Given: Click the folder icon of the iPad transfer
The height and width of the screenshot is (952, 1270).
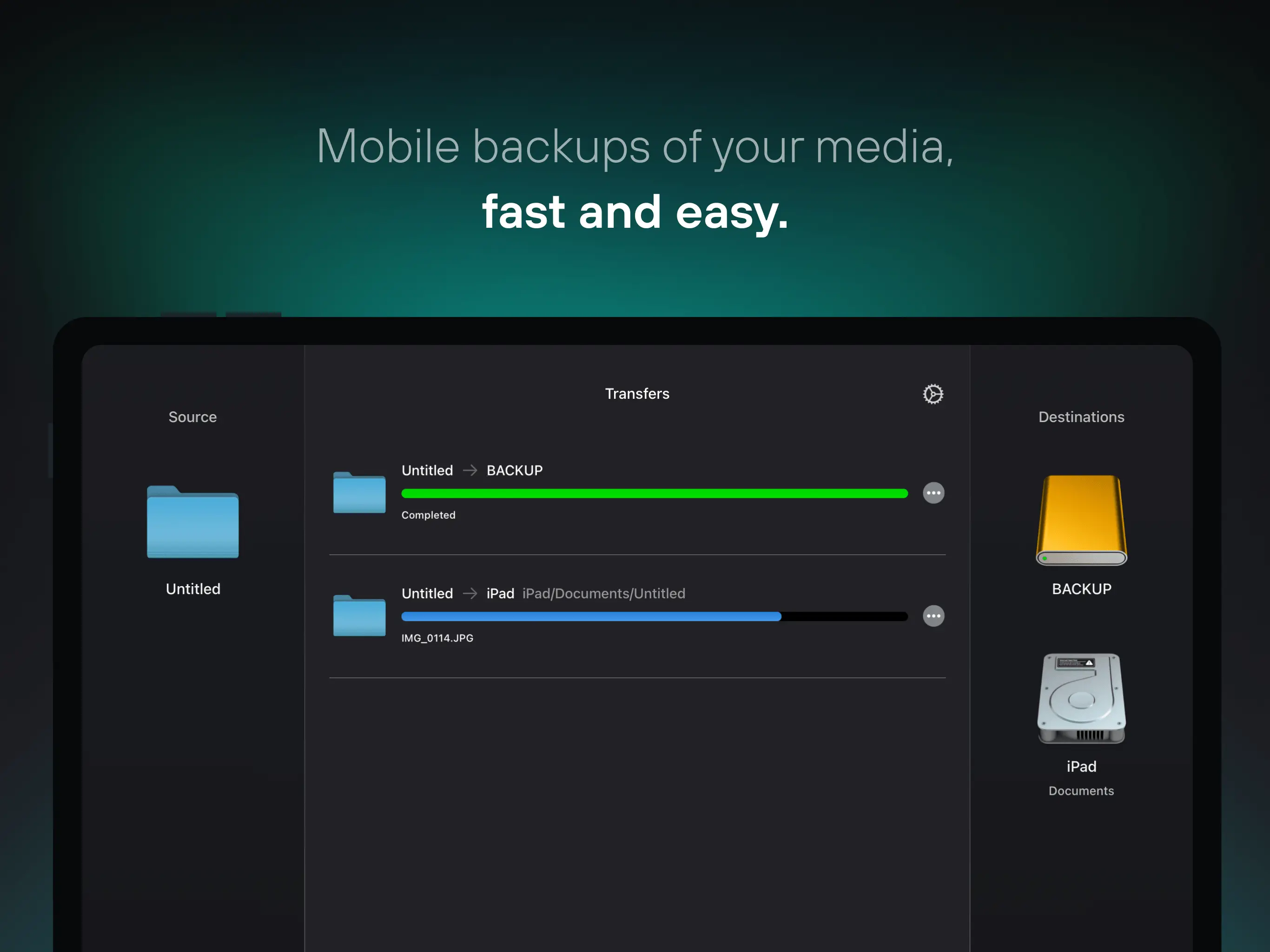Looking at the screenshot, I should (359, 615).
